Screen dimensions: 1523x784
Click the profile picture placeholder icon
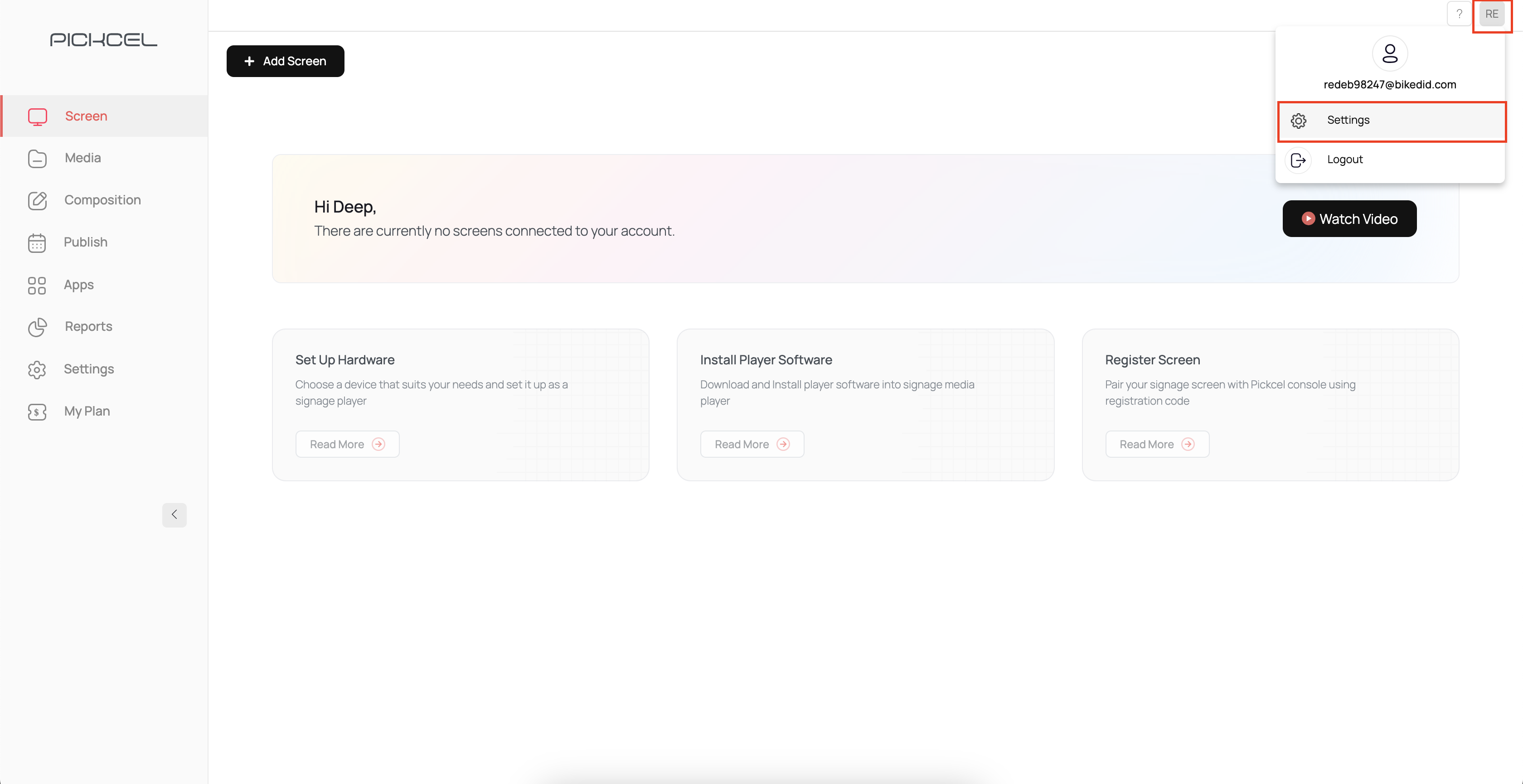click(x=1390, y=54)
